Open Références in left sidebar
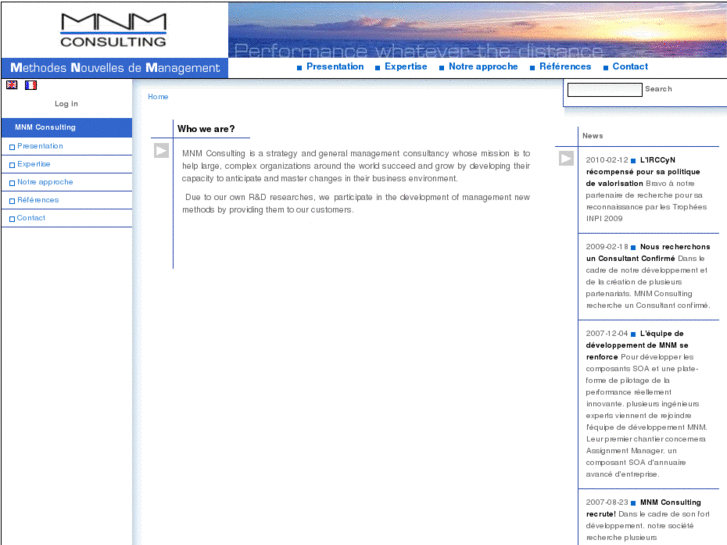 (38, 200)
